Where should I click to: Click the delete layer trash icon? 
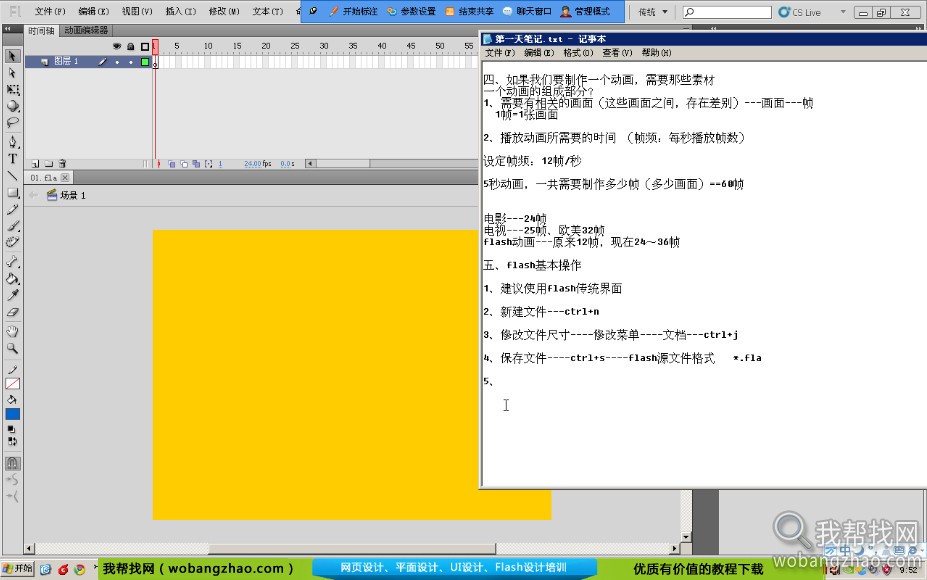[x=62, y=164]
